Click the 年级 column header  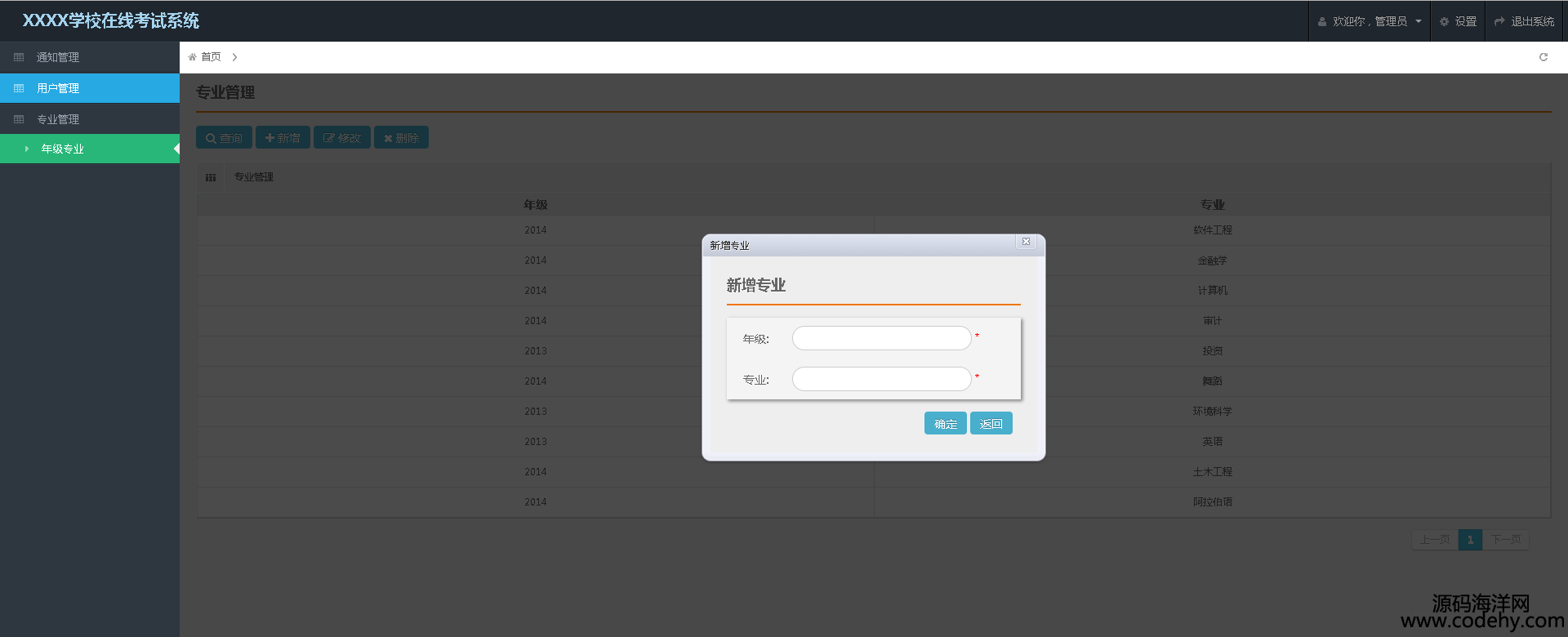click(x=536, y=204)
